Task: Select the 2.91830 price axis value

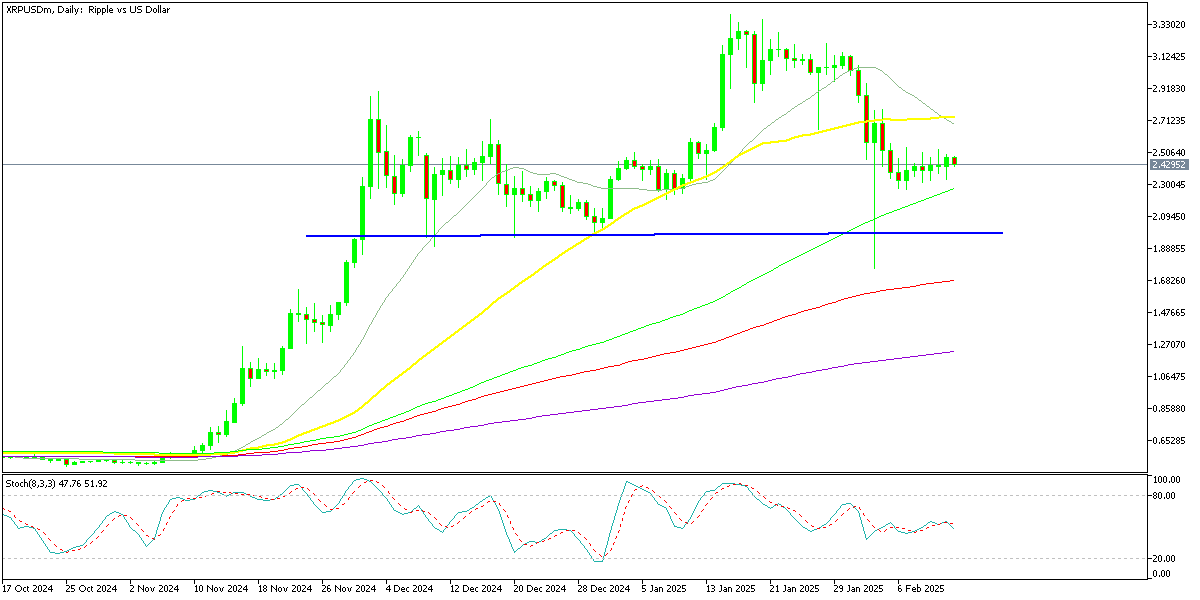Action: [x=1169, y=88]
